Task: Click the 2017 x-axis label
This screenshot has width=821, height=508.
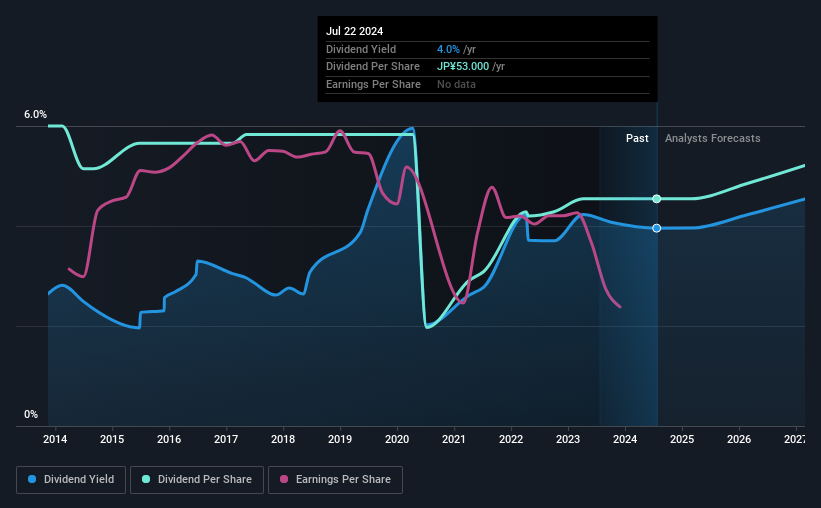Action: (x=226, y=439)
